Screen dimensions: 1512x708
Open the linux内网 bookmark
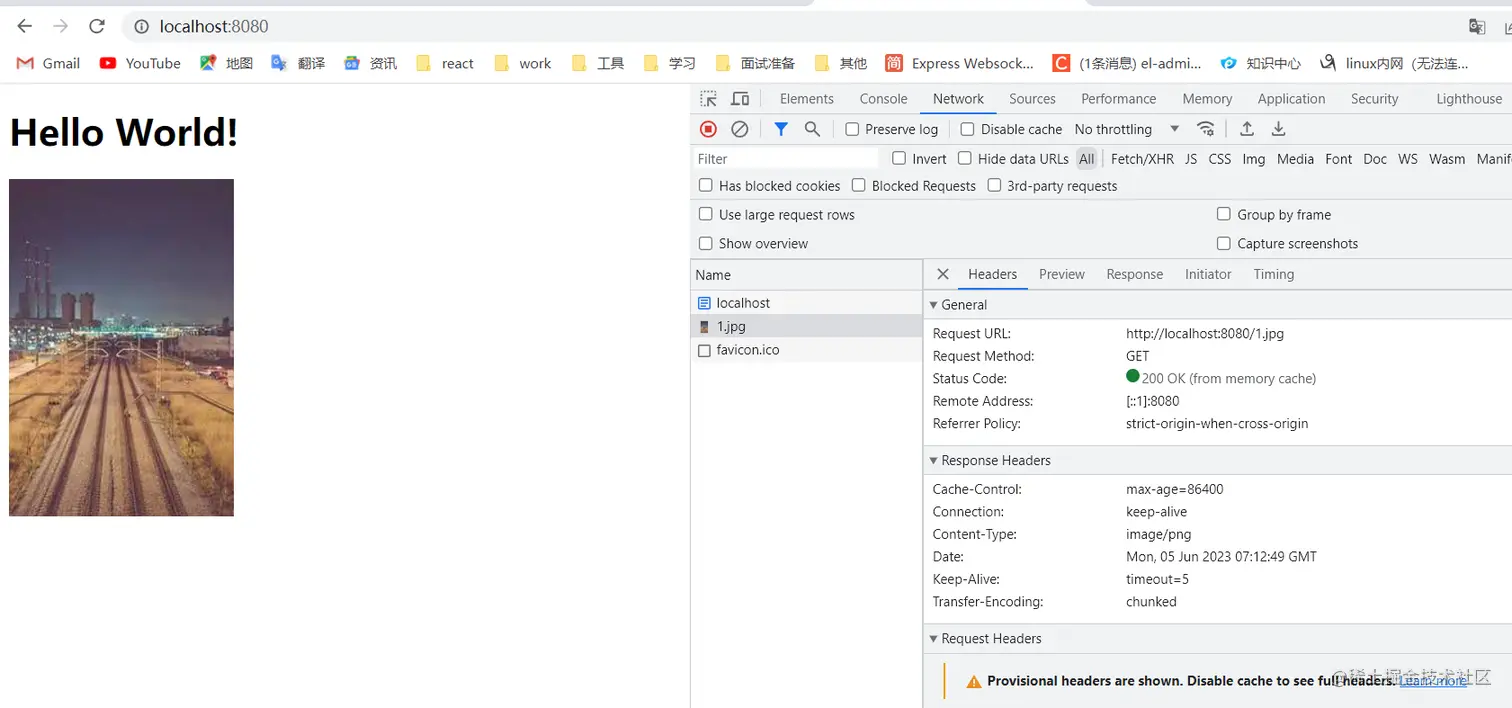1394,63
